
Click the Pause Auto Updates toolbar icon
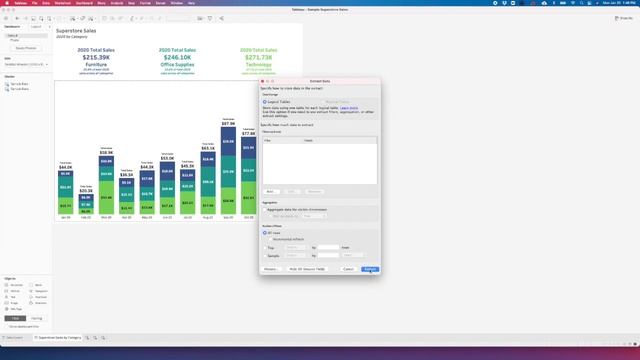point(49,18)
